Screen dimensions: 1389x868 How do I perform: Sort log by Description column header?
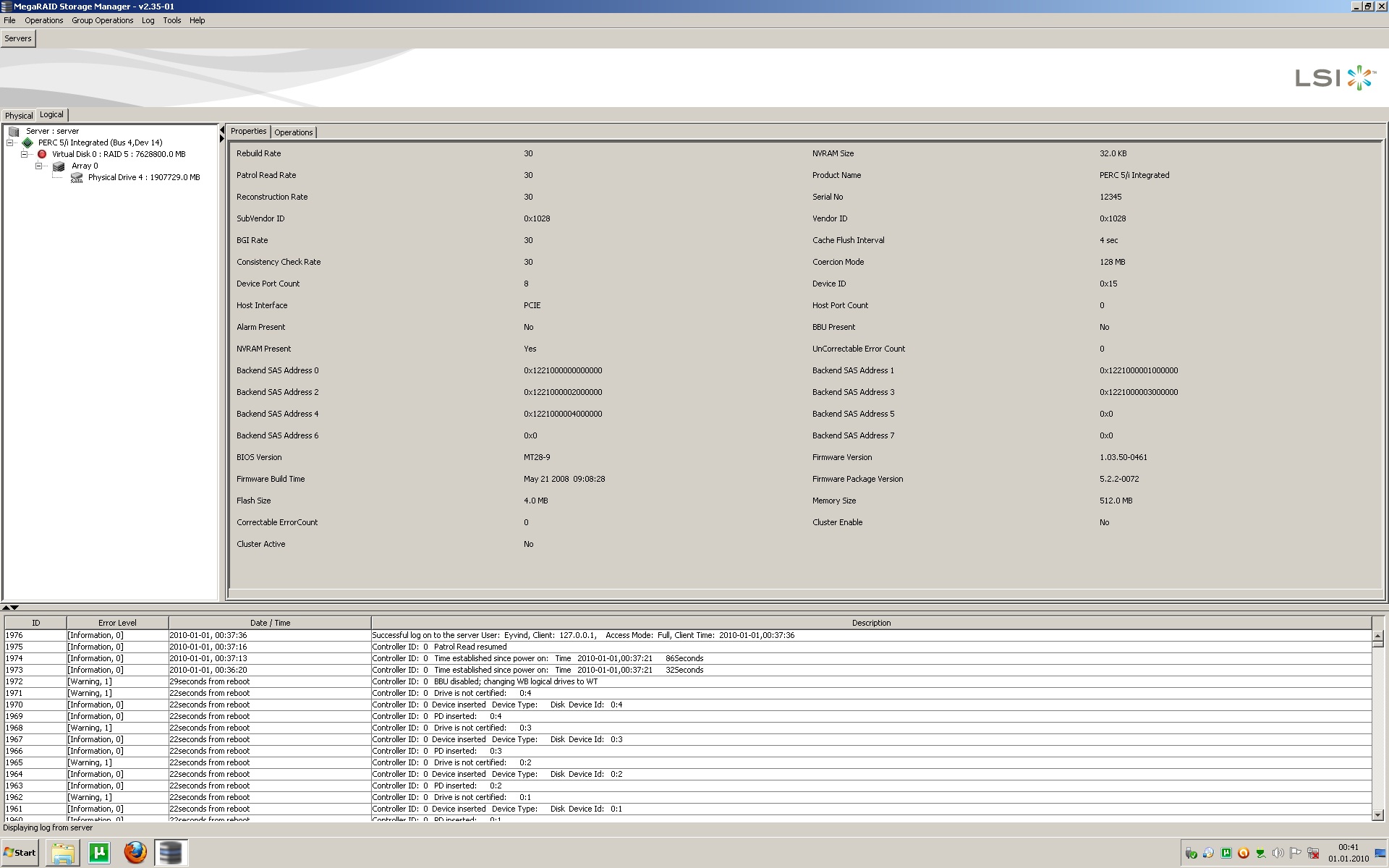click(x=871, y=623)
